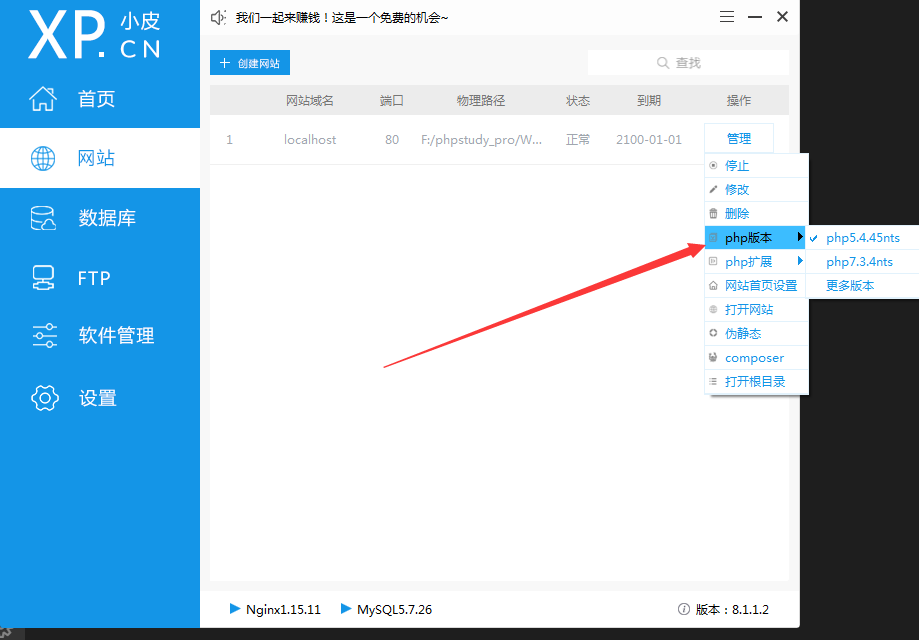The image size is (919, 640).
Task: Click the stop icon next to 停止
Action: point(713,165)
